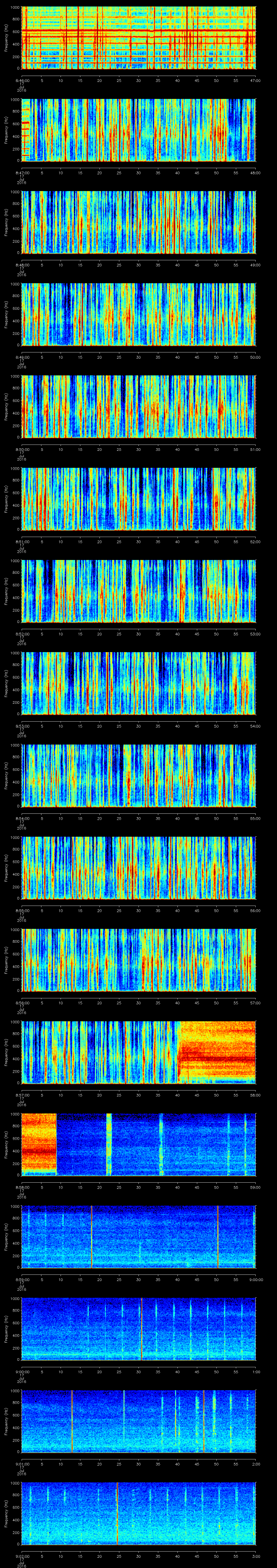Screen dimensions: 277x1568
Task: Click the 8:58:00 start time label
Action: [x=22, y=1187]
